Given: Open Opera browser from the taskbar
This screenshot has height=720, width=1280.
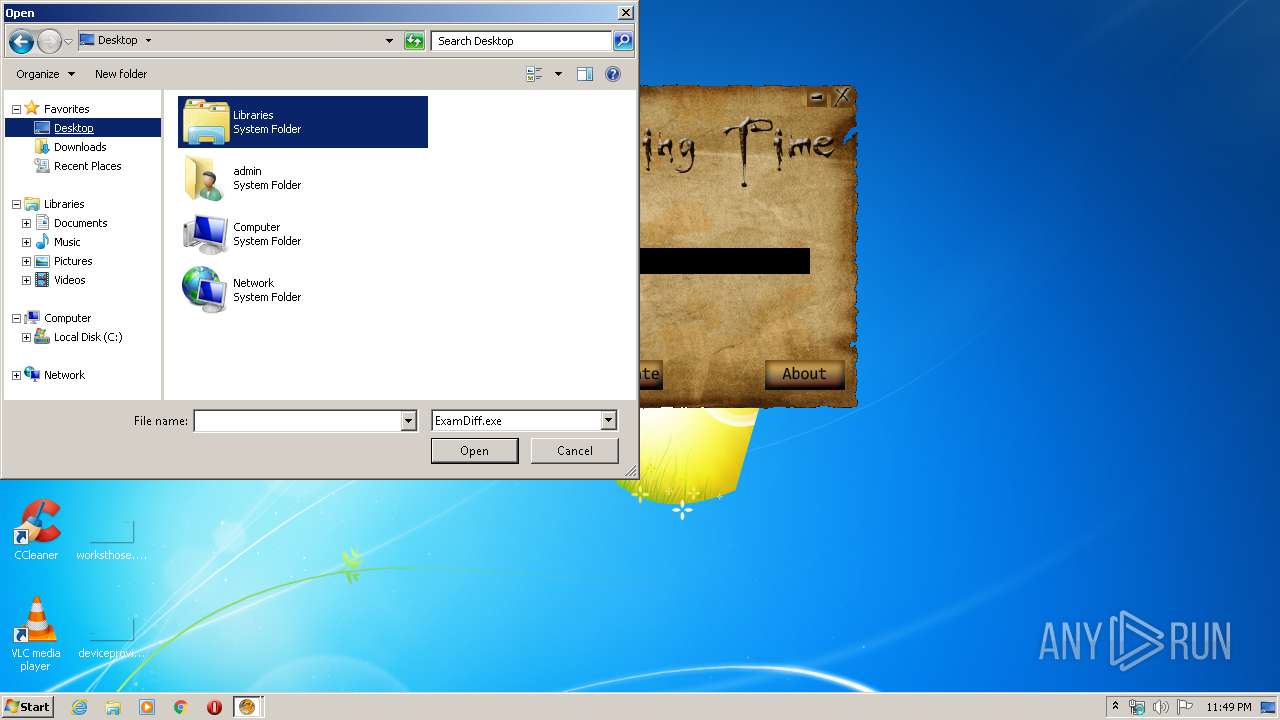Looking at the screenshot, I should tap(214, 707).
